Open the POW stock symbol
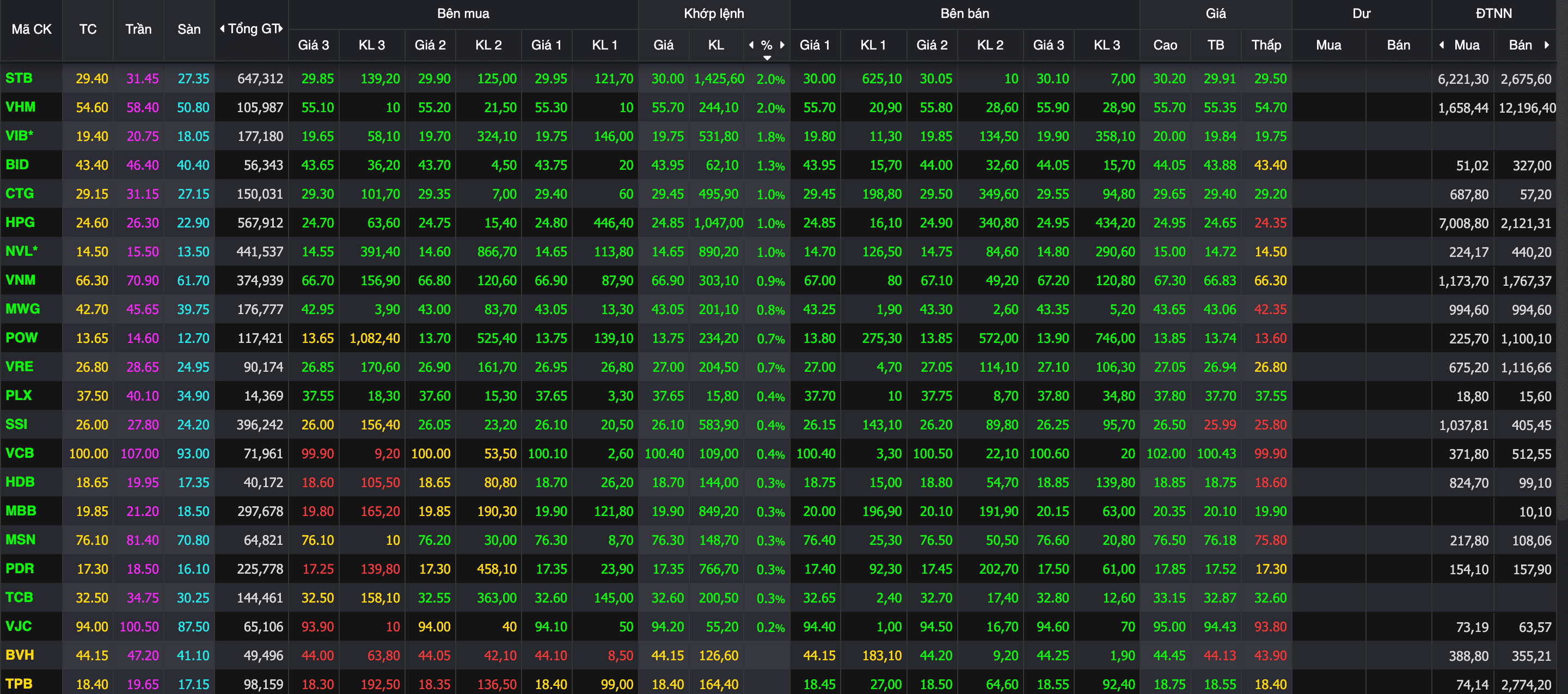The width and height of the screenshot is (1568, 694). [x=21, y=337]
